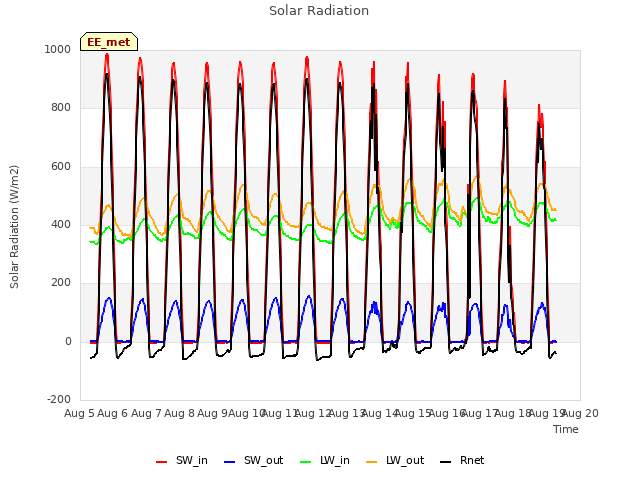Click the Aug 5 x-axis label
The height and width of the screenshot is (480, 640).
(x=79, y=413)
